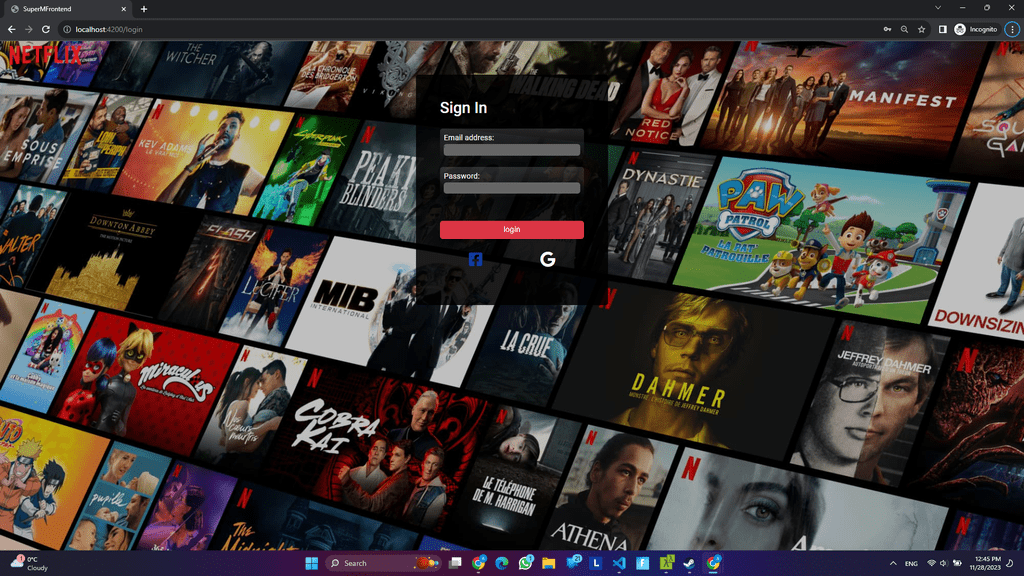Log in with the Facebook icon
The height and width of the screenshot is (576, 1024).
point(475,259)
